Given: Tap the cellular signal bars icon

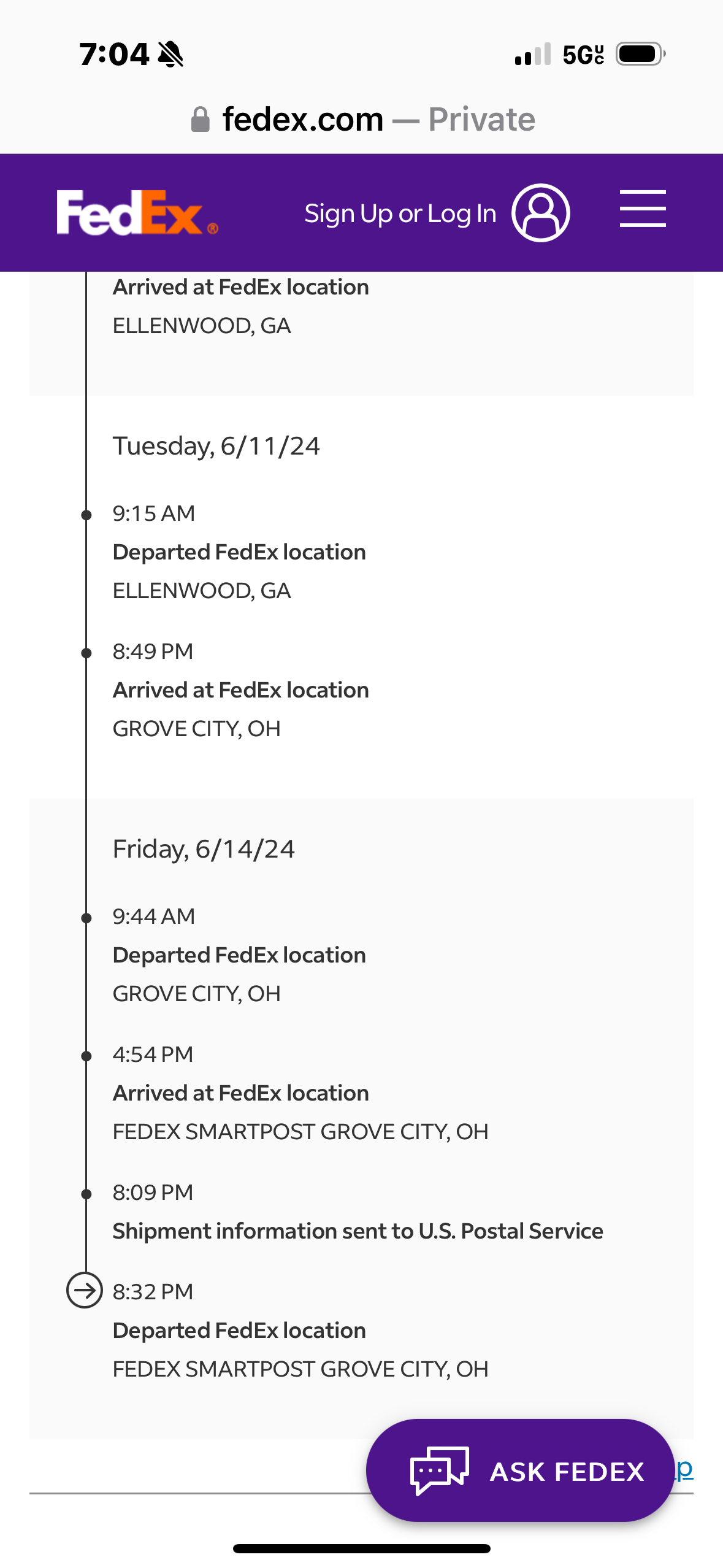Looking at the screenshot, I should (x=532, y=55).
